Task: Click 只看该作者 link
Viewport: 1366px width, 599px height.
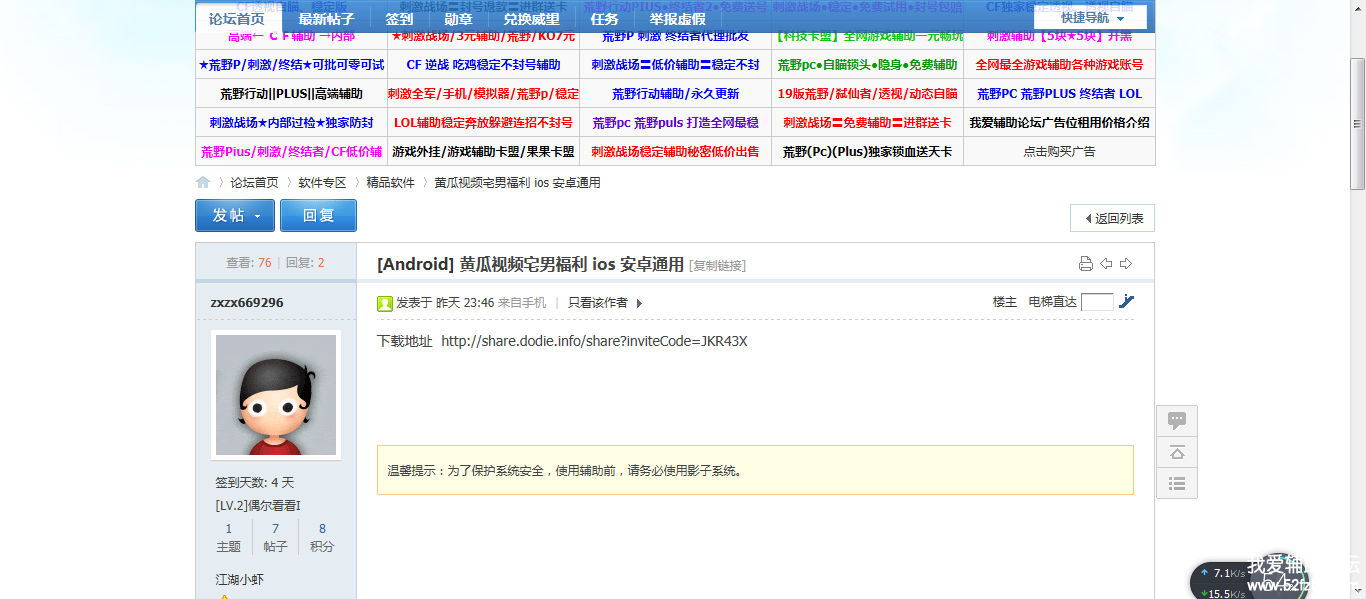Action: pyautogui.click(x=598, y=303)
